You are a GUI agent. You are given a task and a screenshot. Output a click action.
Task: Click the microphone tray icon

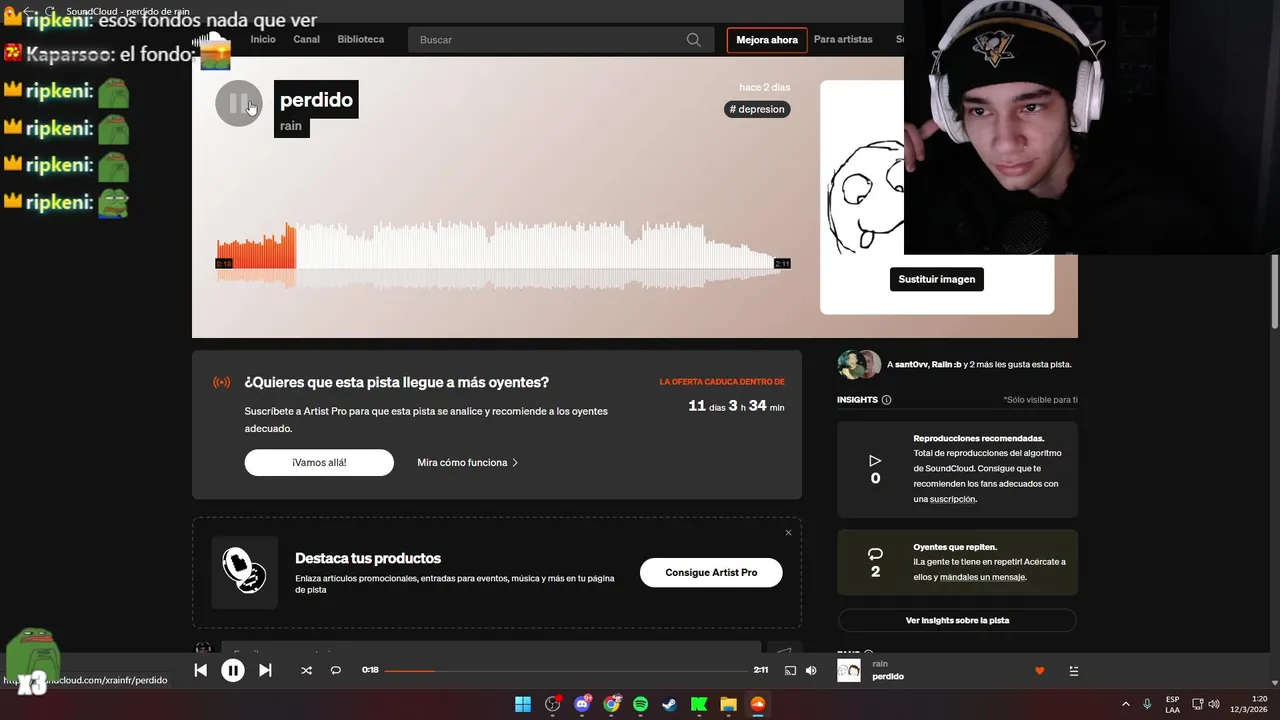tap(1147, 704)
